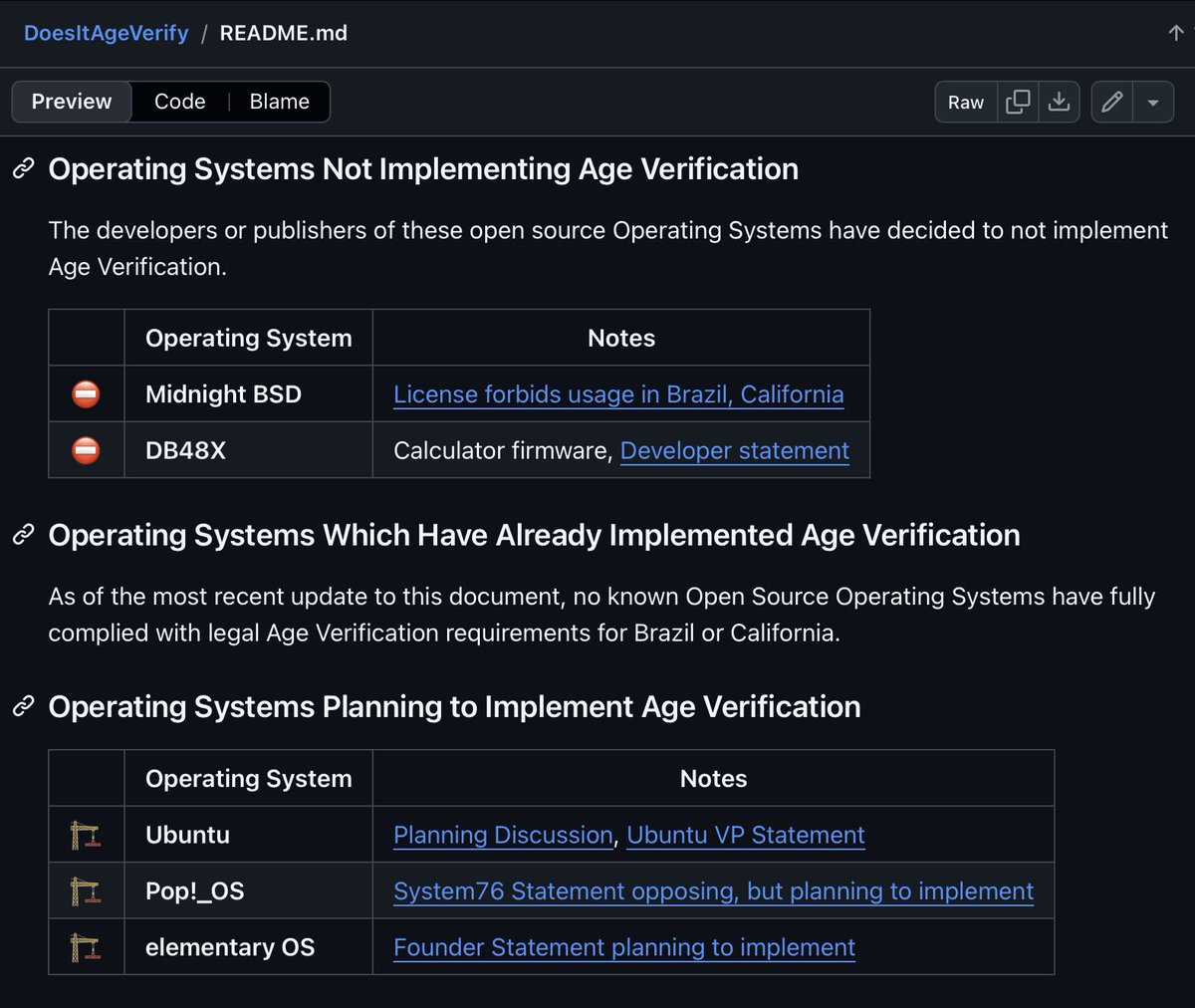Image resolution: width=1195 pixels, height=1008 pixels.
Task: Click construction crane icon in Pop!_OS row
Action: (x=87, y=891)
